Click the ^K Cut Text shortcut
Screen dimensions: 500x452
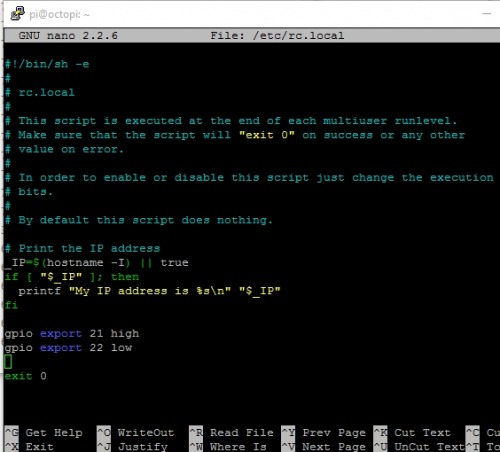(412, 433)
